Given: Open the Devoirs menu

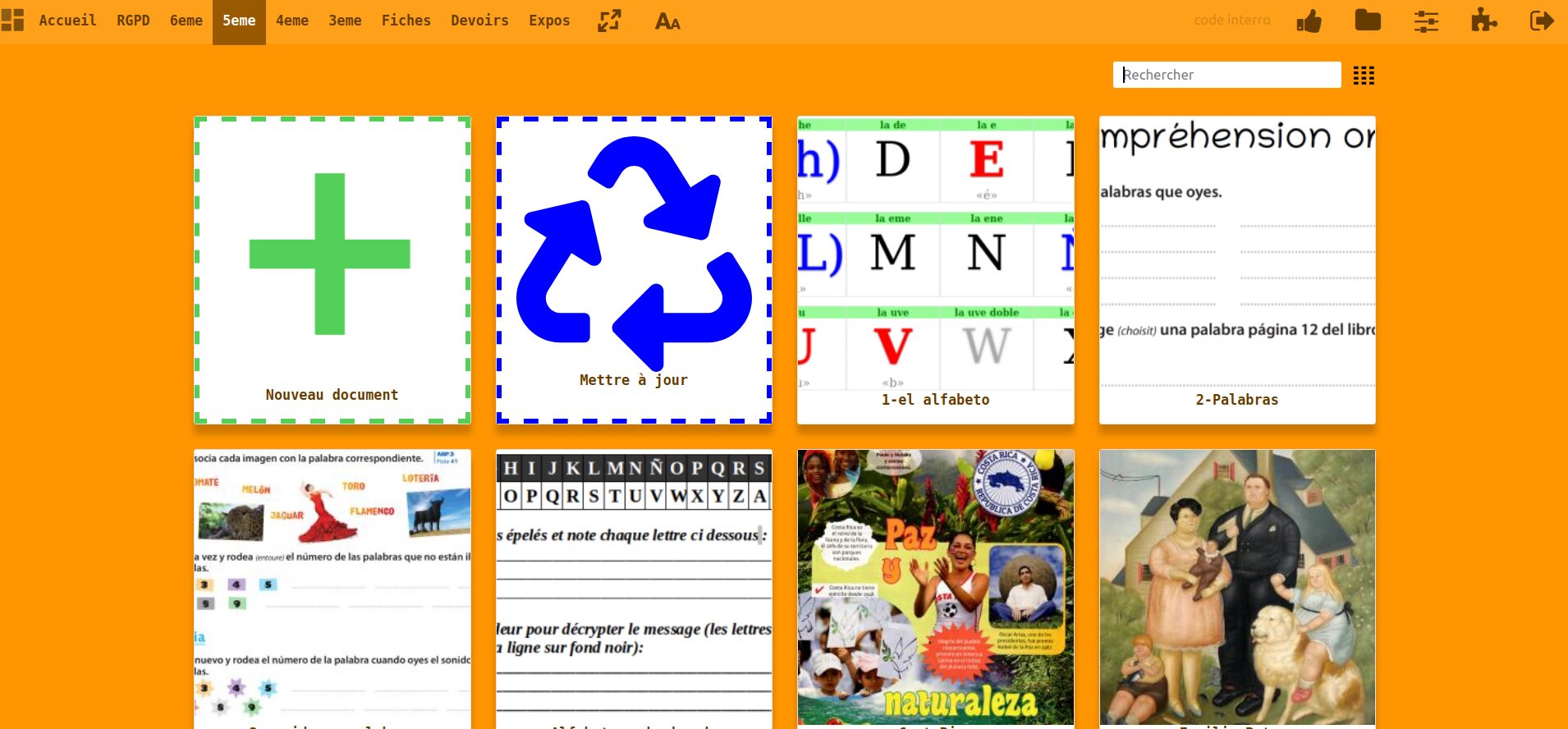Looking at the screenshot, I should point(479,21).
